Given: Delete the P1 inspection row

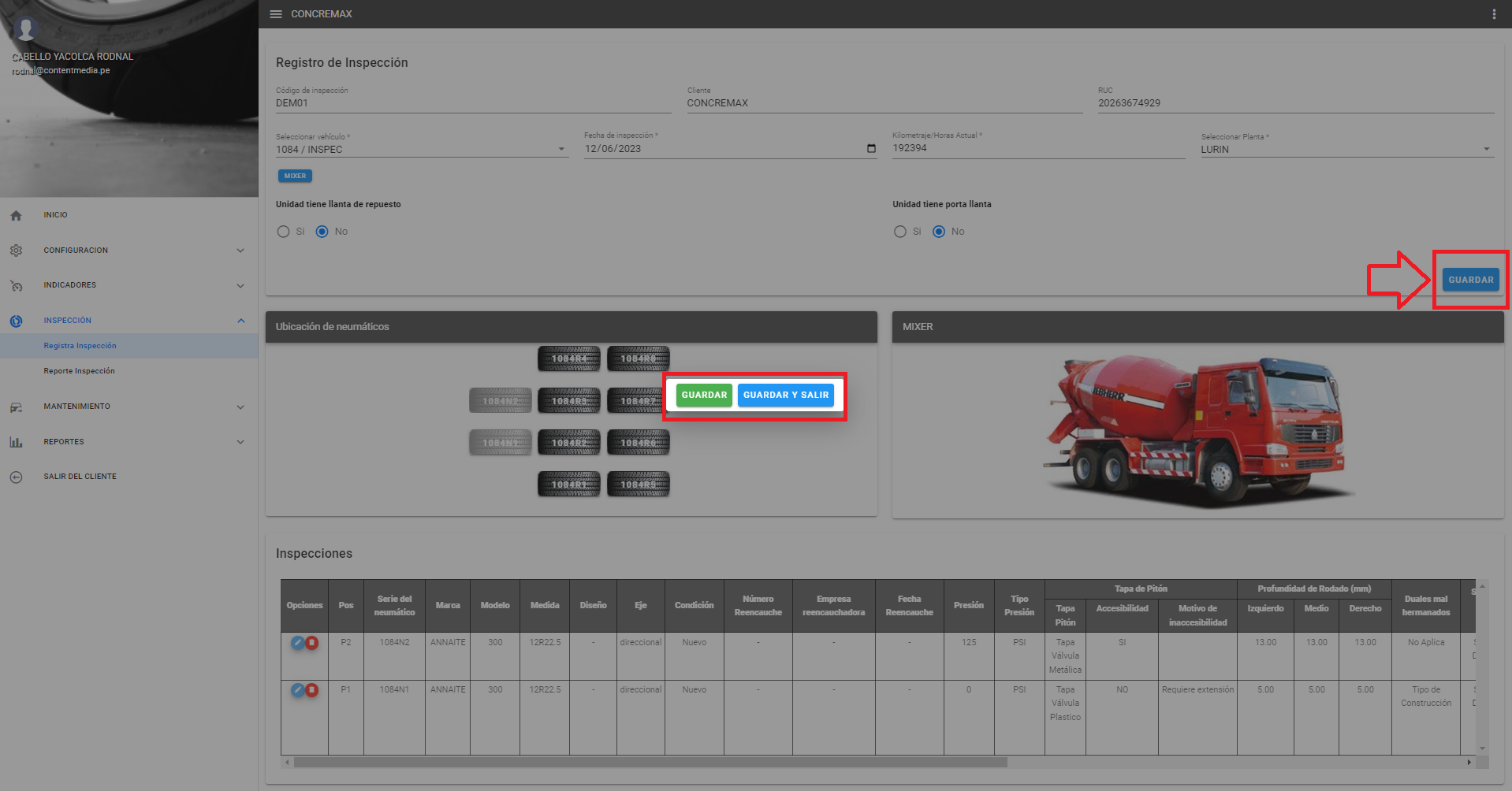Looking at the screenshot, I should (312, 690).
